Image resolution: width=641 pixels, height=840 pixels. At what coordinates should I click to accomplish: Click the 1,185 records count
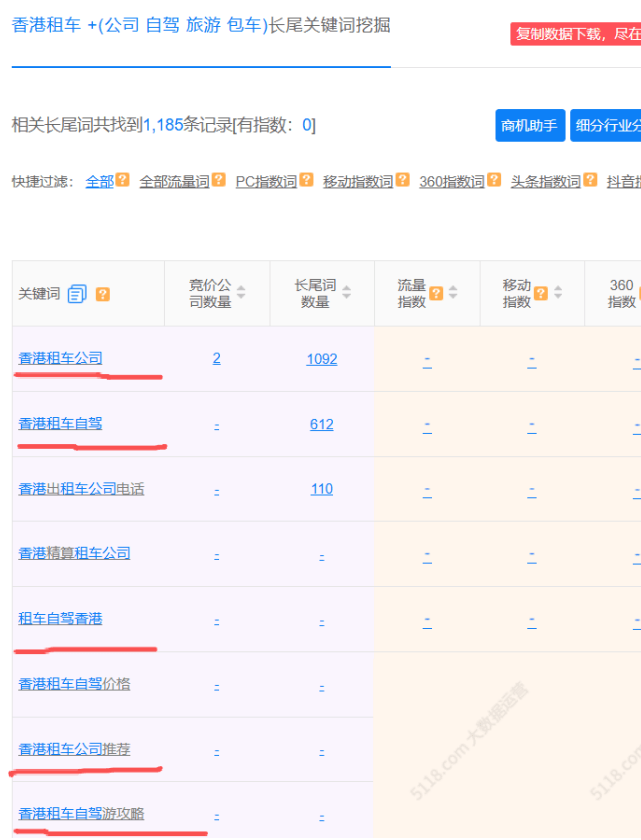tap(163, 125)
